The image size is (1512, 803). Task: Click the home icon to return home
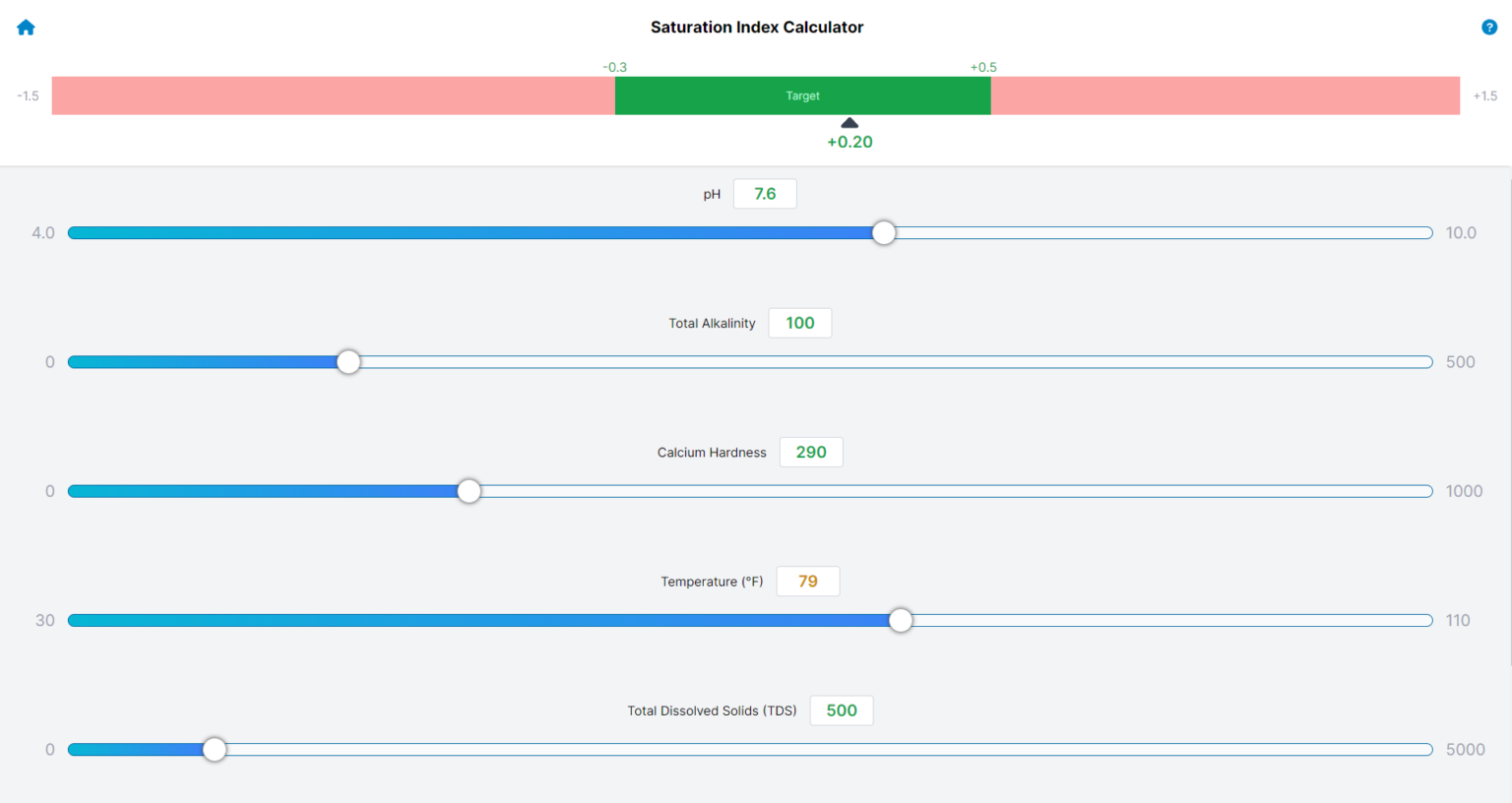(26, 27)
